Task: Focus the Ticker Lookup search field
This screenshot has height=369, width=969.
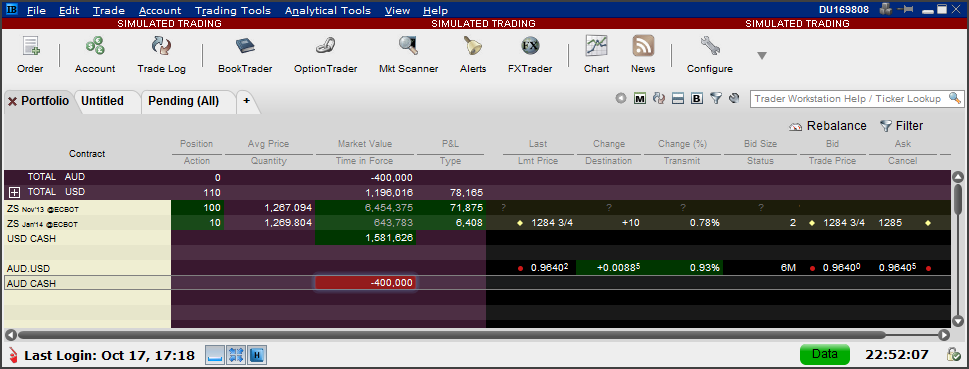Action: click(849, 99)
